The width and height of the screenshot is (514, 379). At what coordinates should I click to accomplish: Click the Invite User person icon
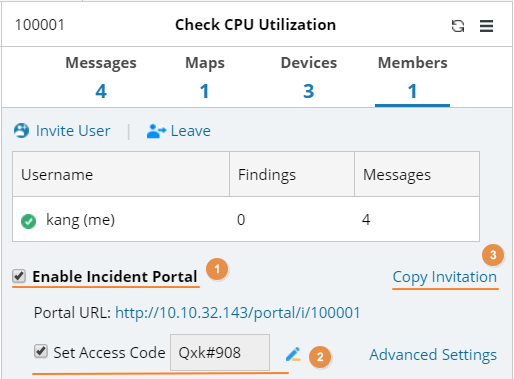[21, 131]
